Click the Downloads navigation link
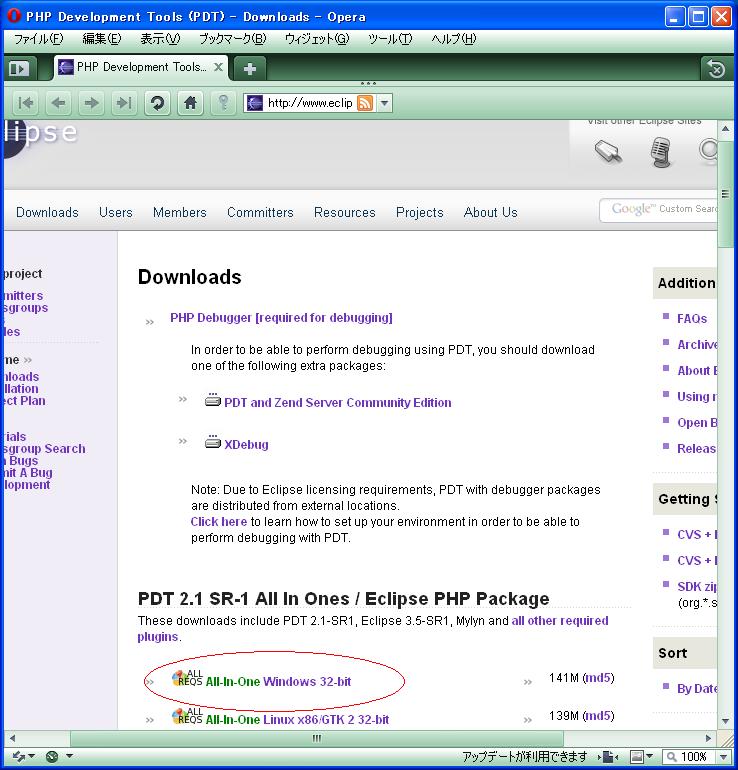738x770 pixels. tap(47, 212)
